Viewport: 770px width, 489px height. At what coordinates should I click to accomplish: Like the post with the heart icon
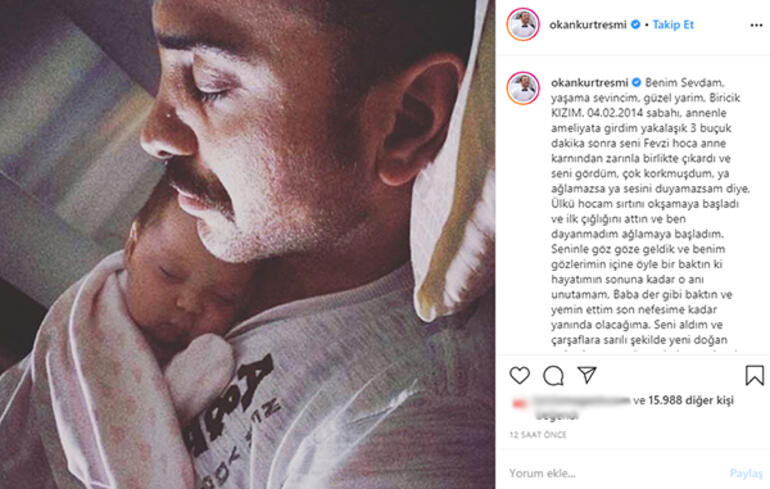click(520, 376)
